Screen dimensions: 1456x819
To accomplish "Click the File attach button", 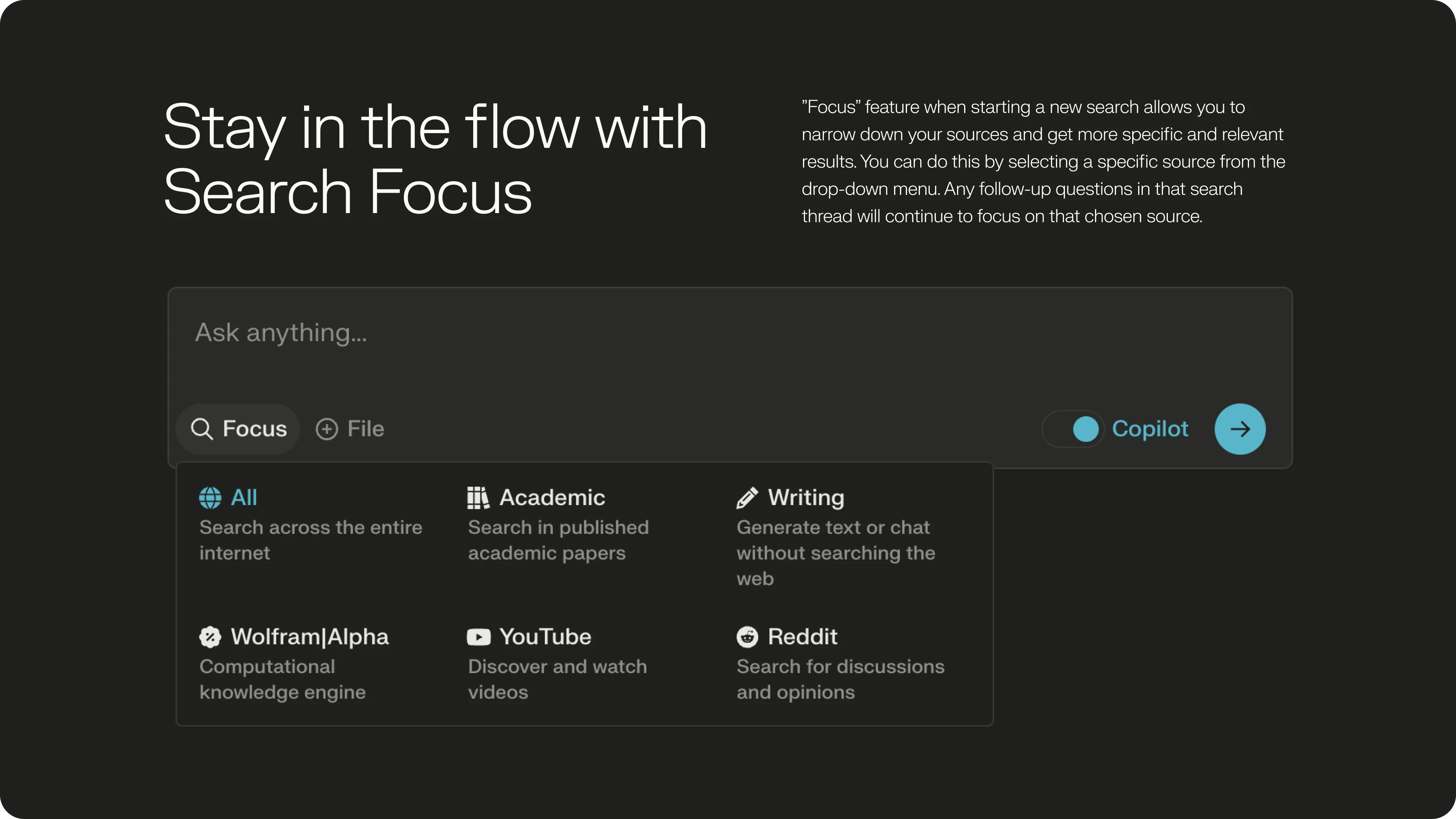I will pyautogui.click(x=365, y=429).
